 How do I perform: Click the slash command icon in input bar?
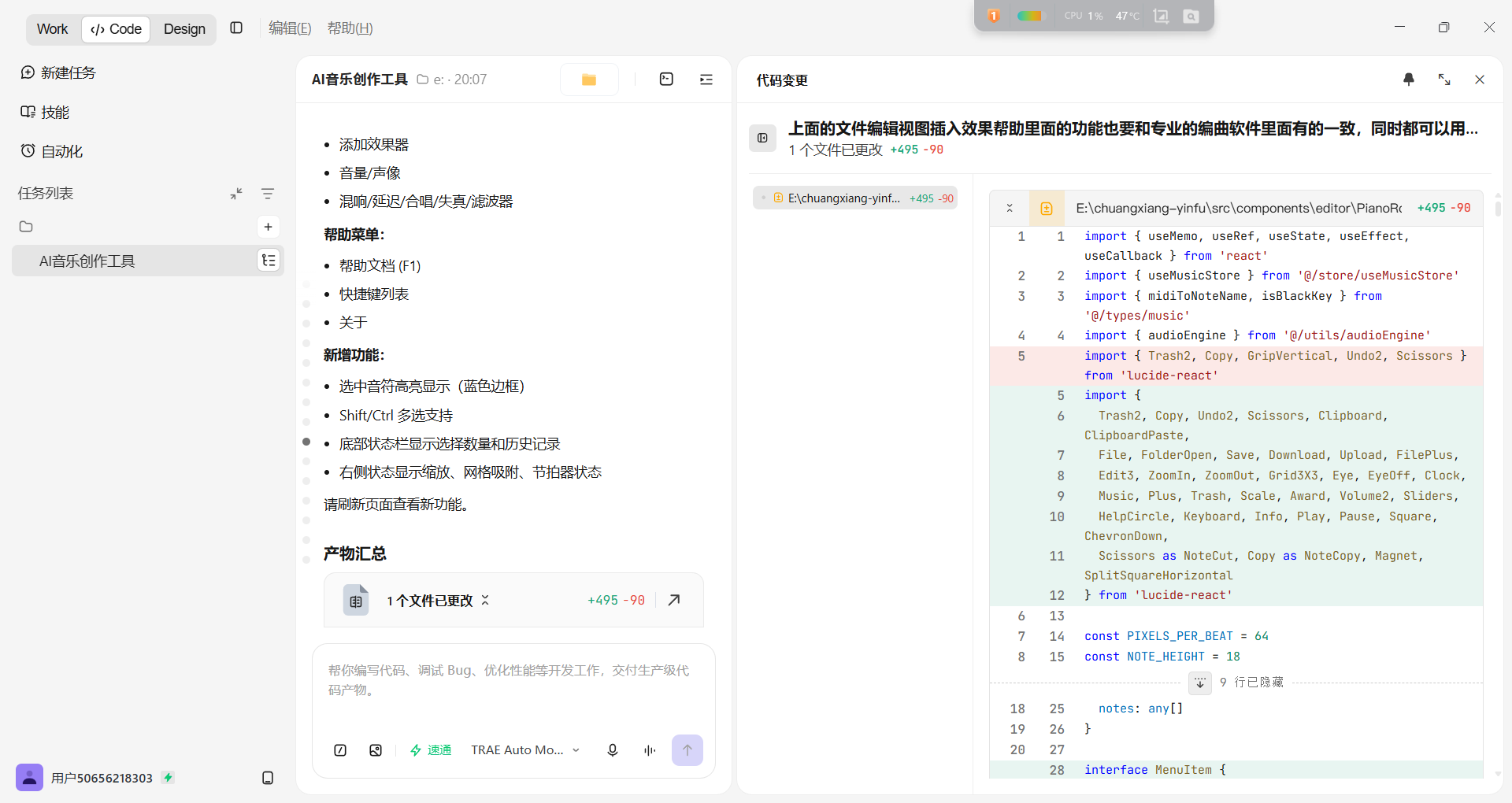click(x=340, y=750)
